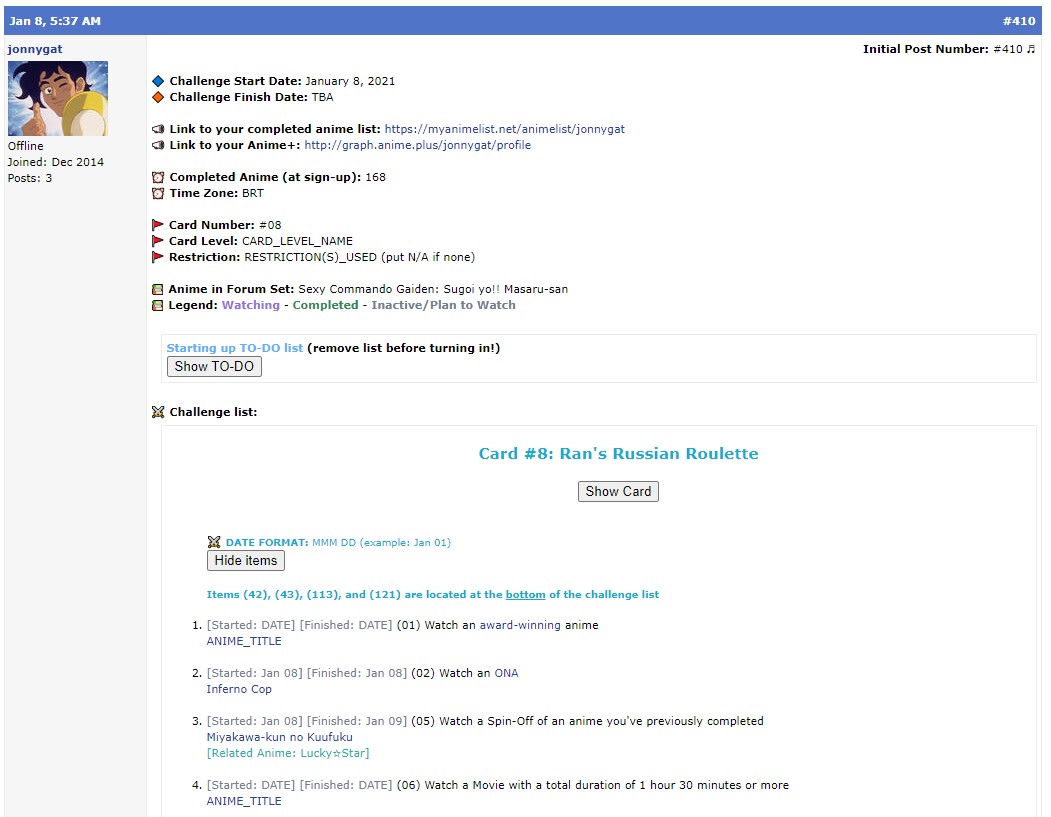This screenshot has height=817, width=1051.
Task: Click the blue diamond icon beside Challenge Start Date
Action: coord(158,80)
